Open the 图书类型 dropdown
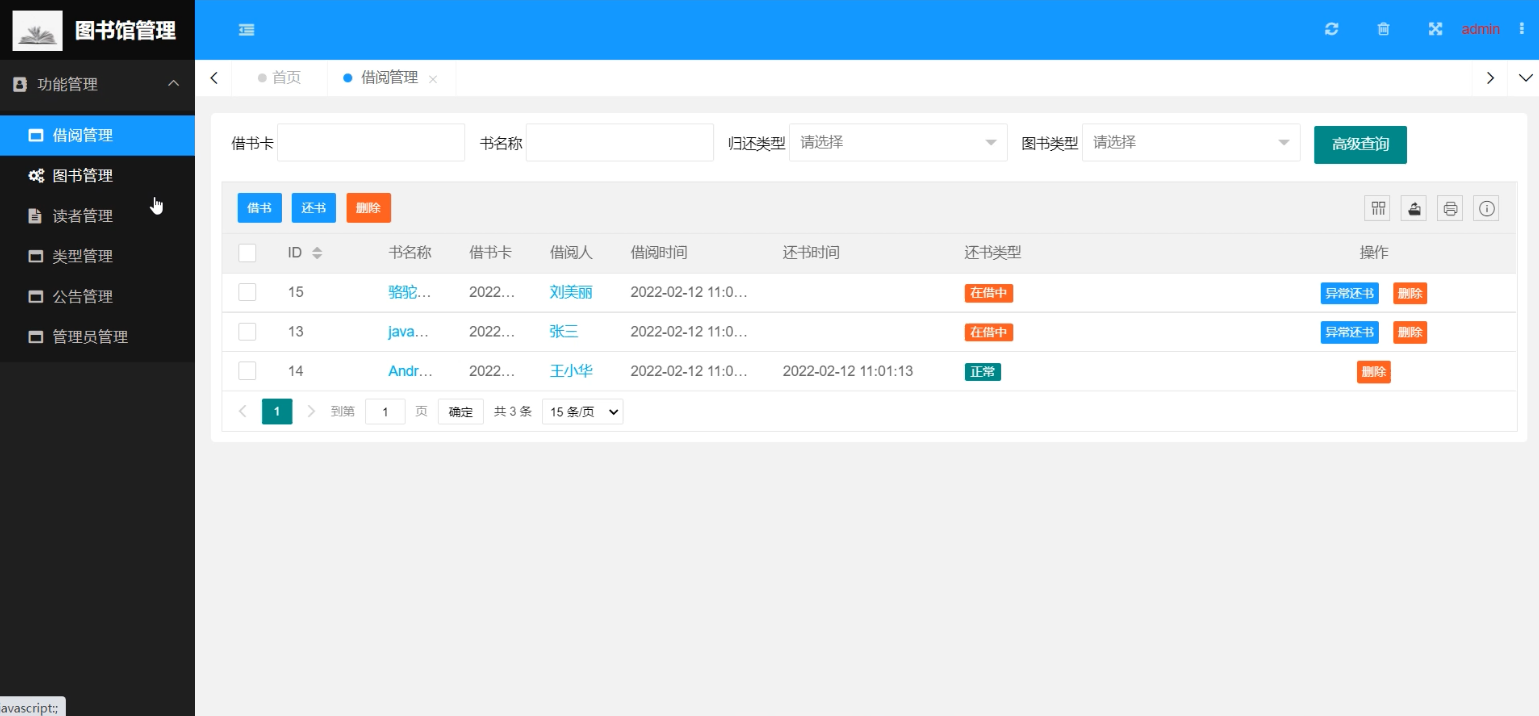This screenshot has width=1539, height=716. coord(1191,142)
